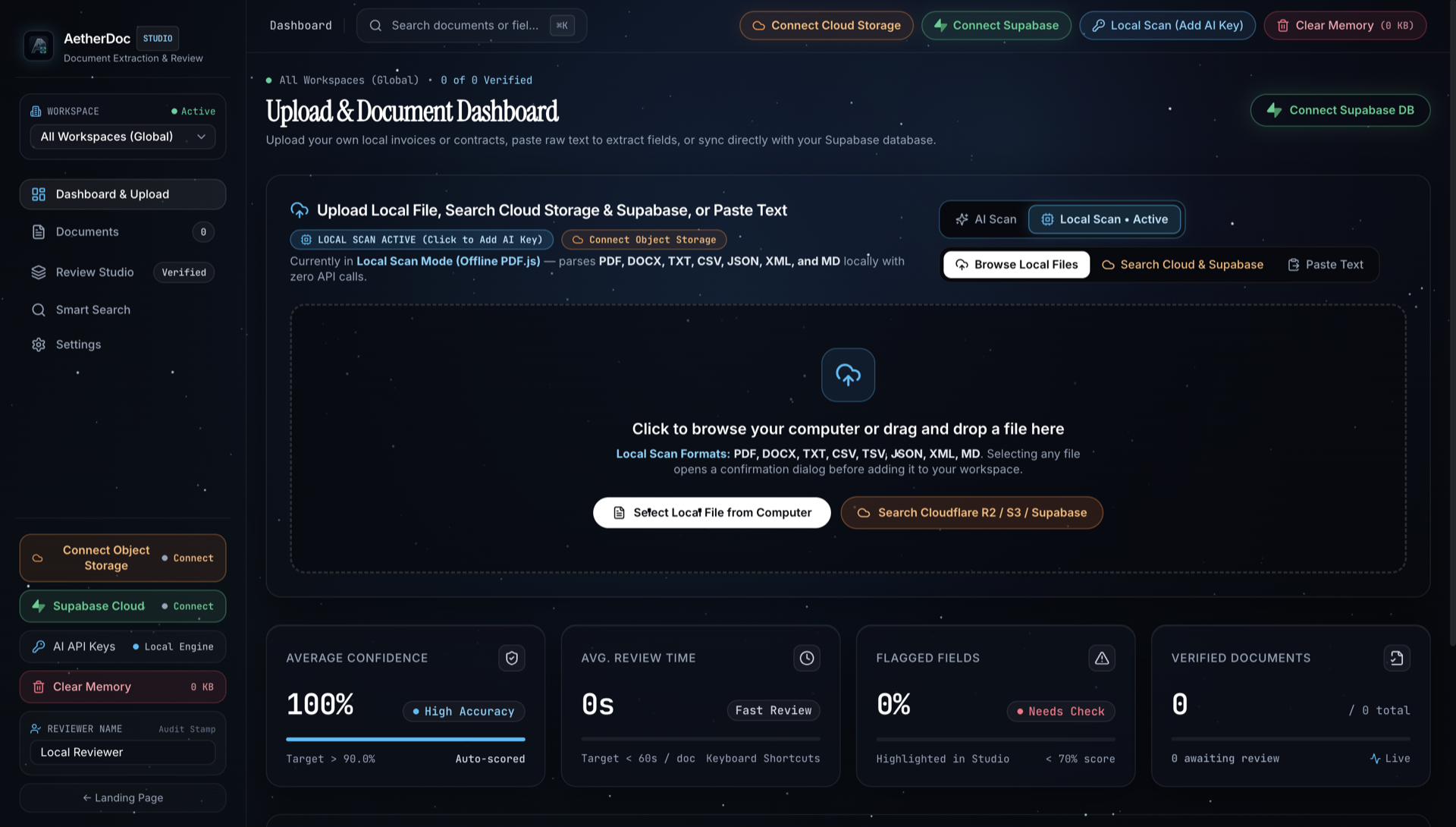Click Connect Cloud Storage in the top bar
This screenshot has height=827, width=1456.
pos(827,26)
